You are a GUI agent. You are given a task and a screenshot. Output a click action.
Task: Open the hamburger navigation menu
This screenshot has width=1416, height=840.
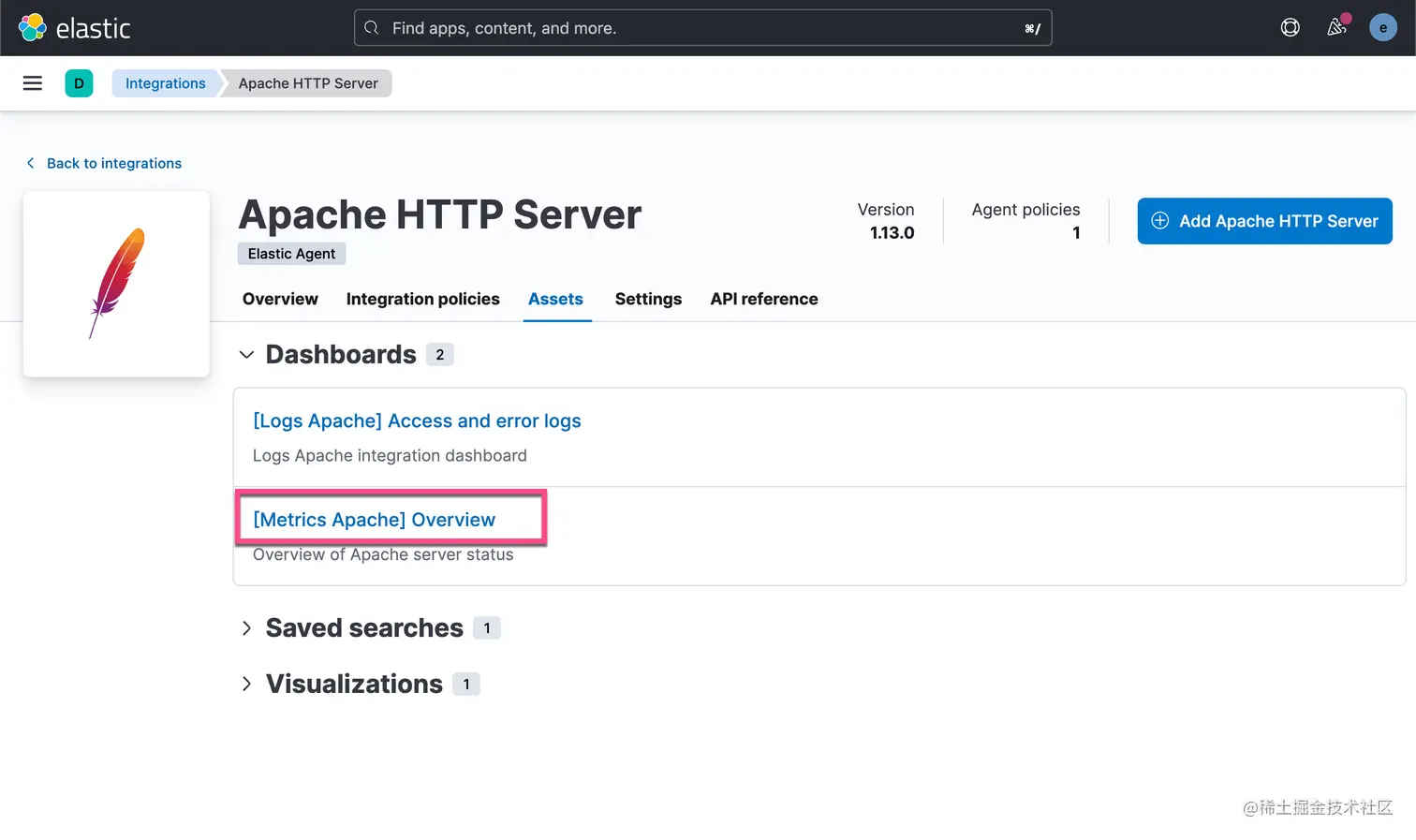pos(33,83)
